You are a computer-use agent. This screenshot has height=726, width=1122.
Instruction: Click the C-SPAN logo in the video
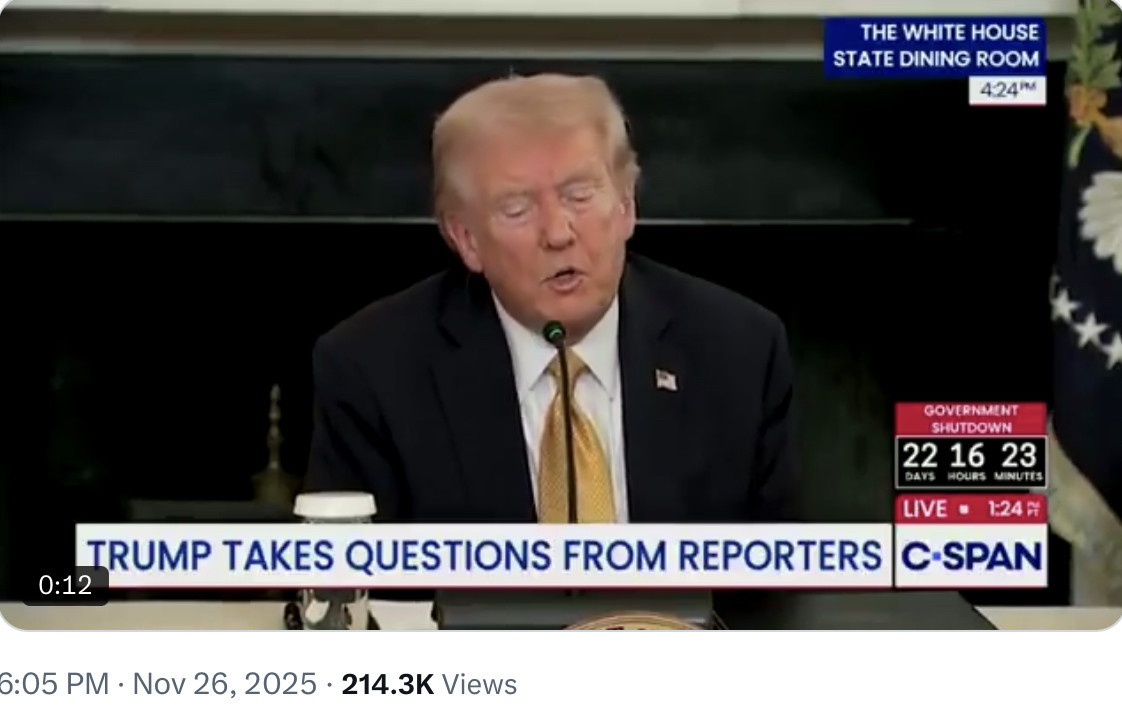(970, 556)
